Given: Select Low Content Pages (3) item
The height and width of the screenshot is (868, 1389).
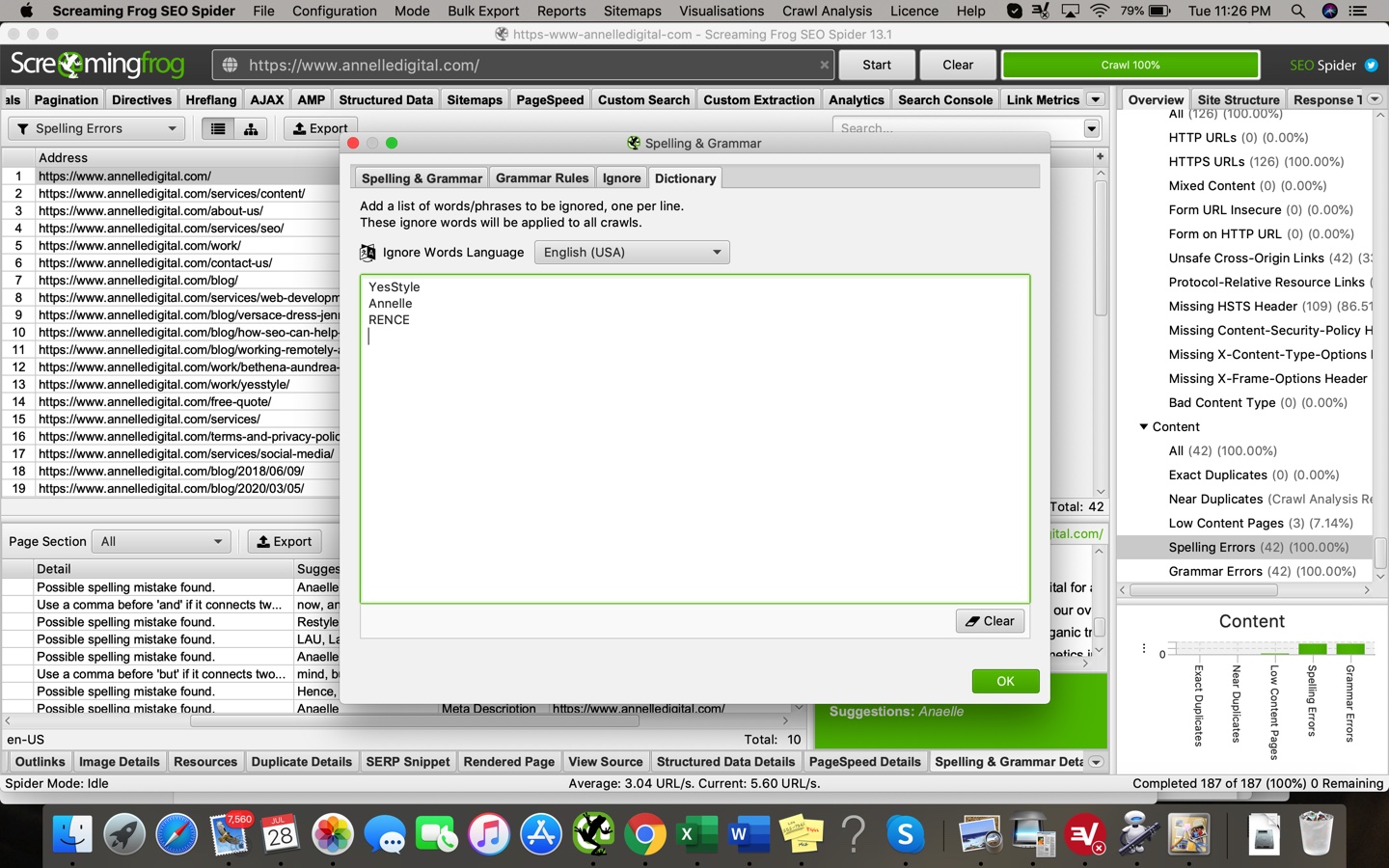Looking at the screenshot, I should [1261, 523].
